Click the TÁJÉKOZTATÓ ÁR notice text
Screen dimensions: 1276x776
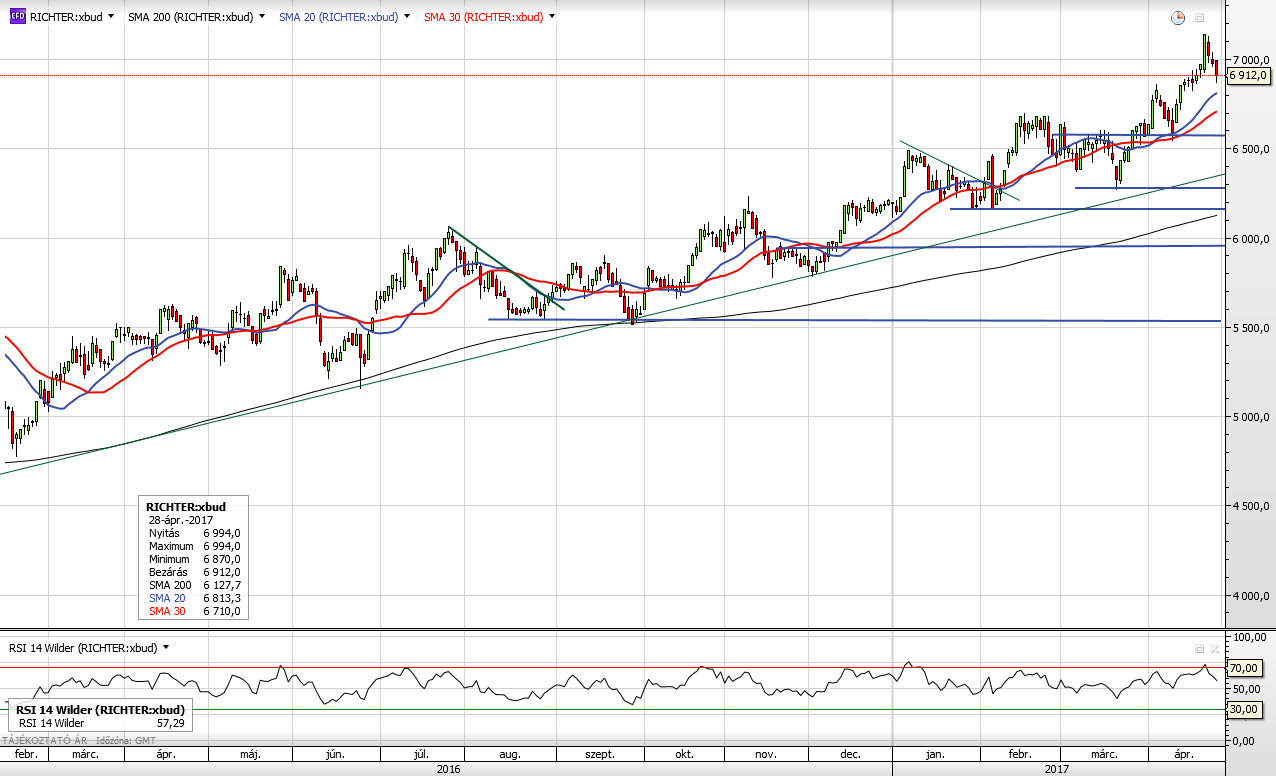point(45,741)
